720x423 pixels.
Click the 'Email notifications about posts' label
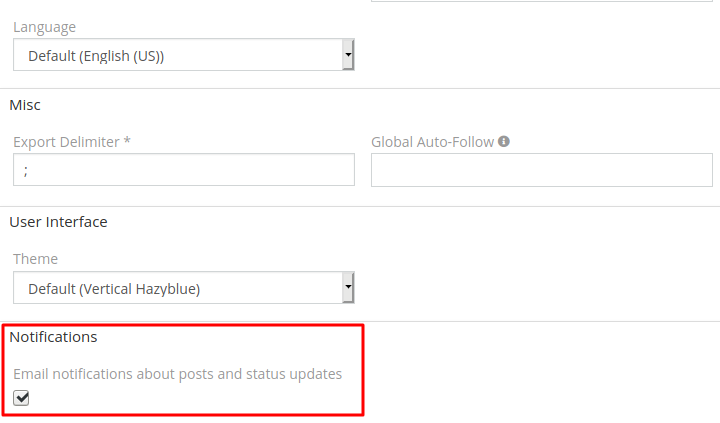(177, 374)
